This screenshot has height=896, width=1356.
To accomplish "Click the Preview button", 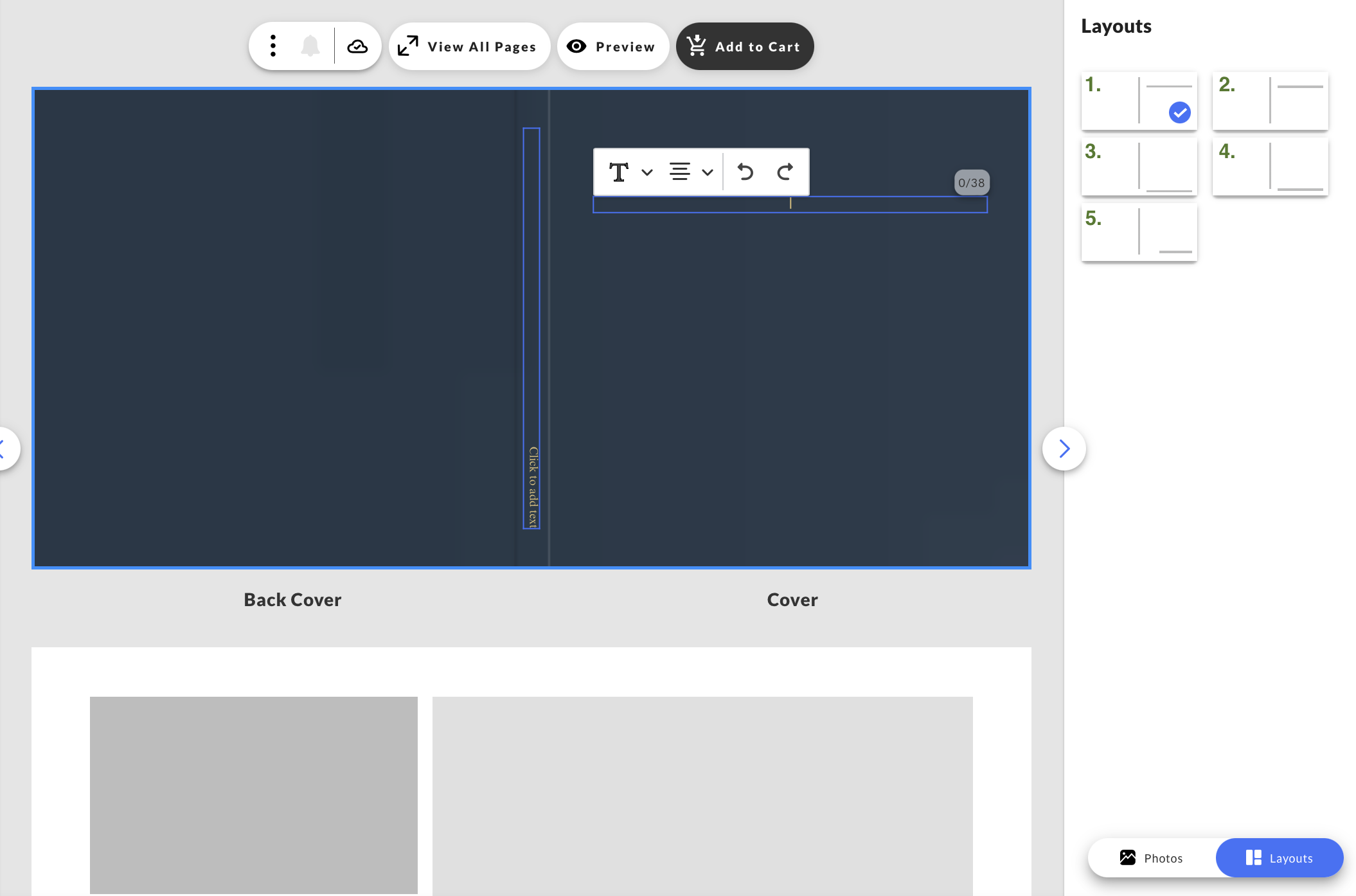I will click(x=612, y=46).
